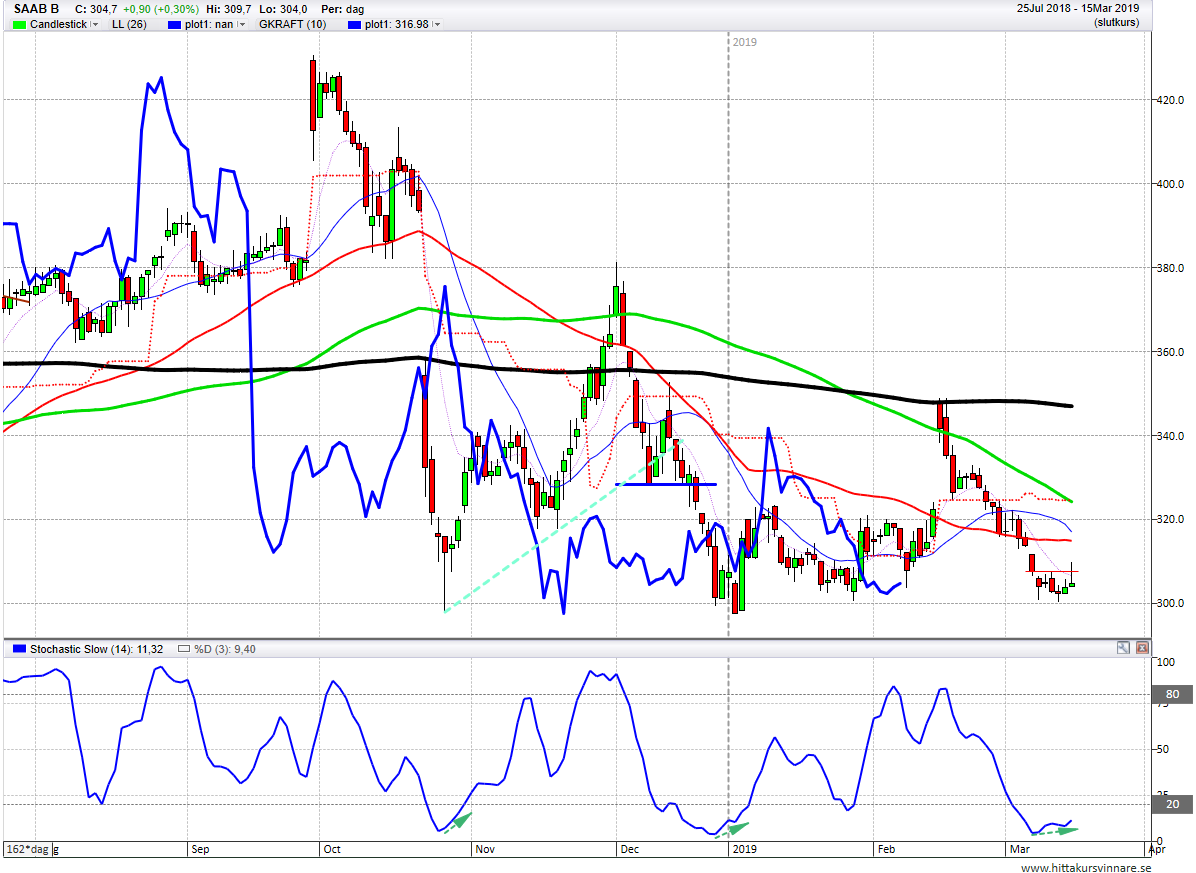This screenshot has height=873, width=1196.
Task: Click the Candlestick legend label
Action: click(x=59, y=24)
